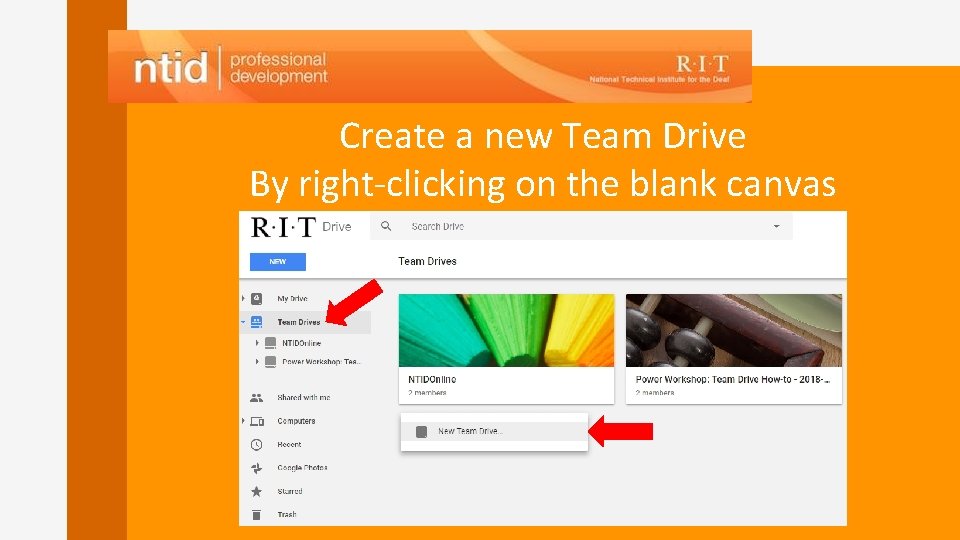
Task: Select New Team Drive context menu entry
Action: click(x=494, y=431)
